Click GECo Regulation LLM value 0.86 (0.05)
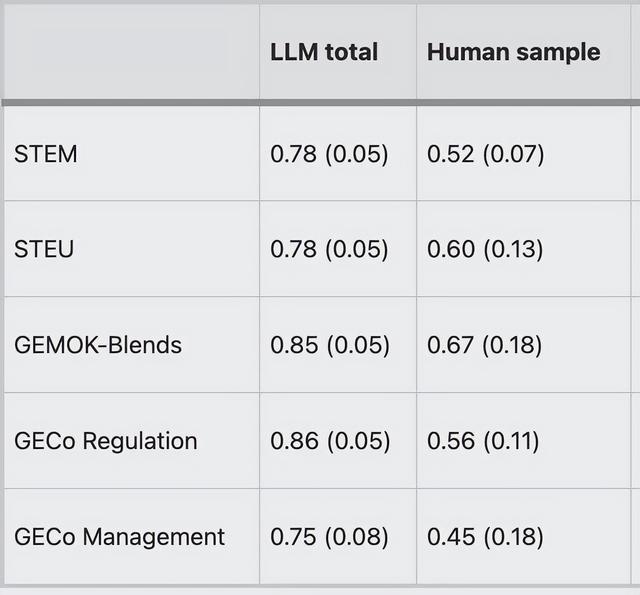 [329, 441]
